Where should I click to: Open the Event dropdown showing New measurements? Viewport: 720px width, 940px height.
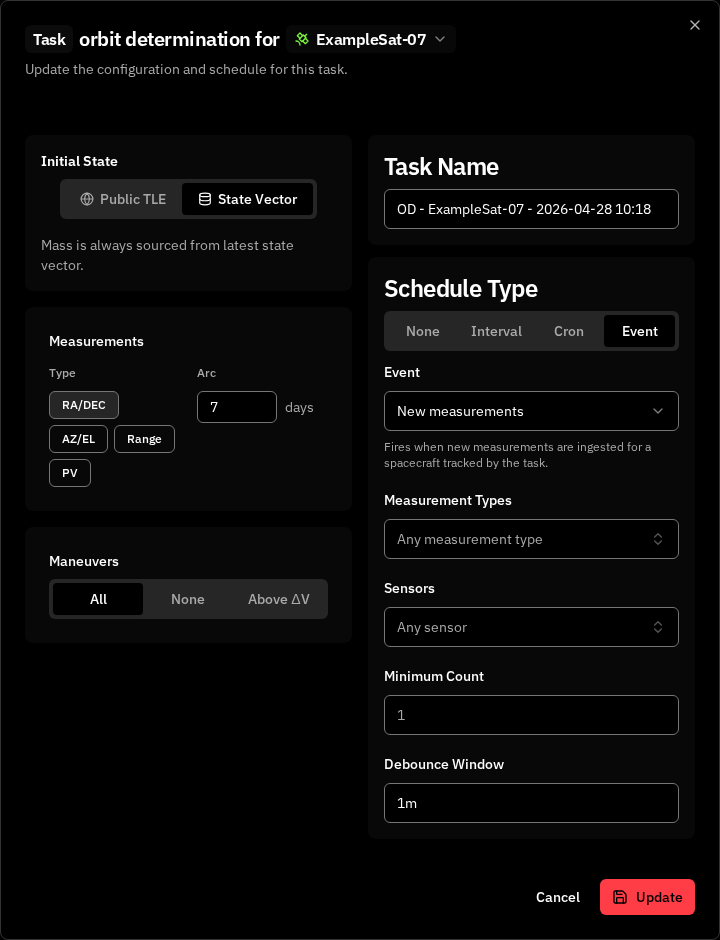[531, 411]
